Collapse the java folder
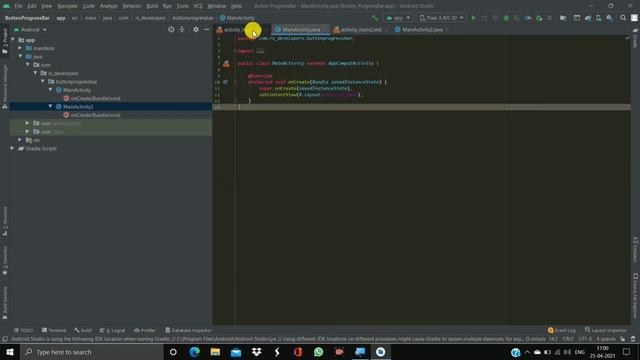Image resolution: width=640 pixels, height=360 pixels. [x=20, y=56]
